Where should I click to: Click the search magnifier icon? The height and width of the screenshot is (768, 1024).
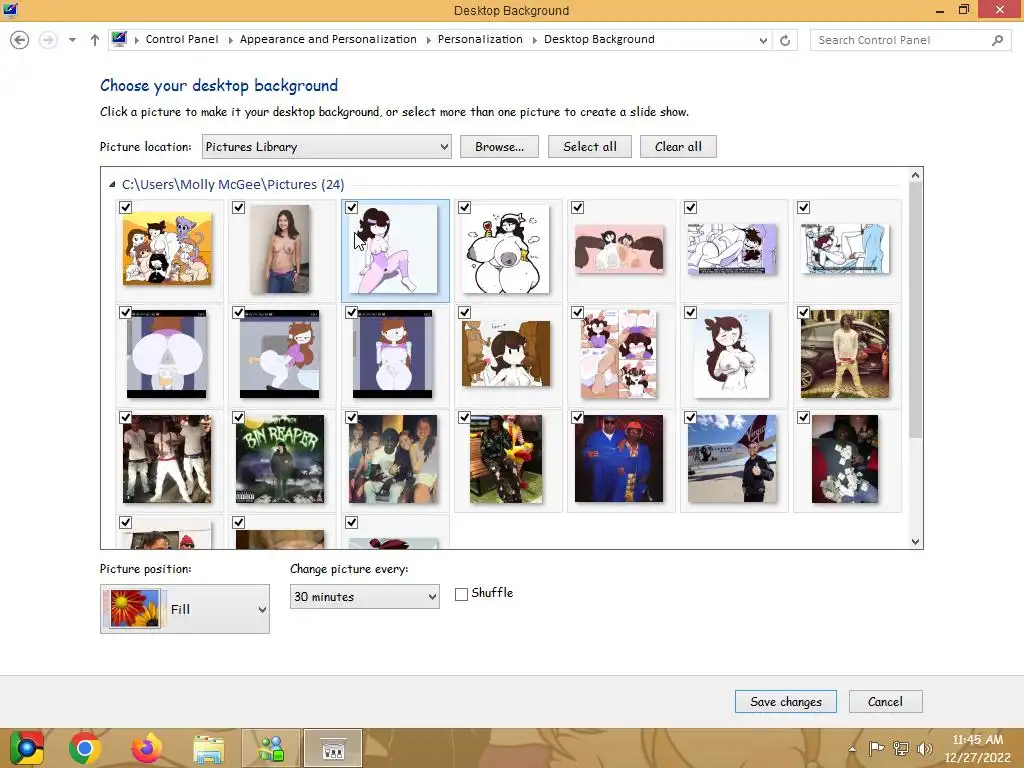(997, 40)
